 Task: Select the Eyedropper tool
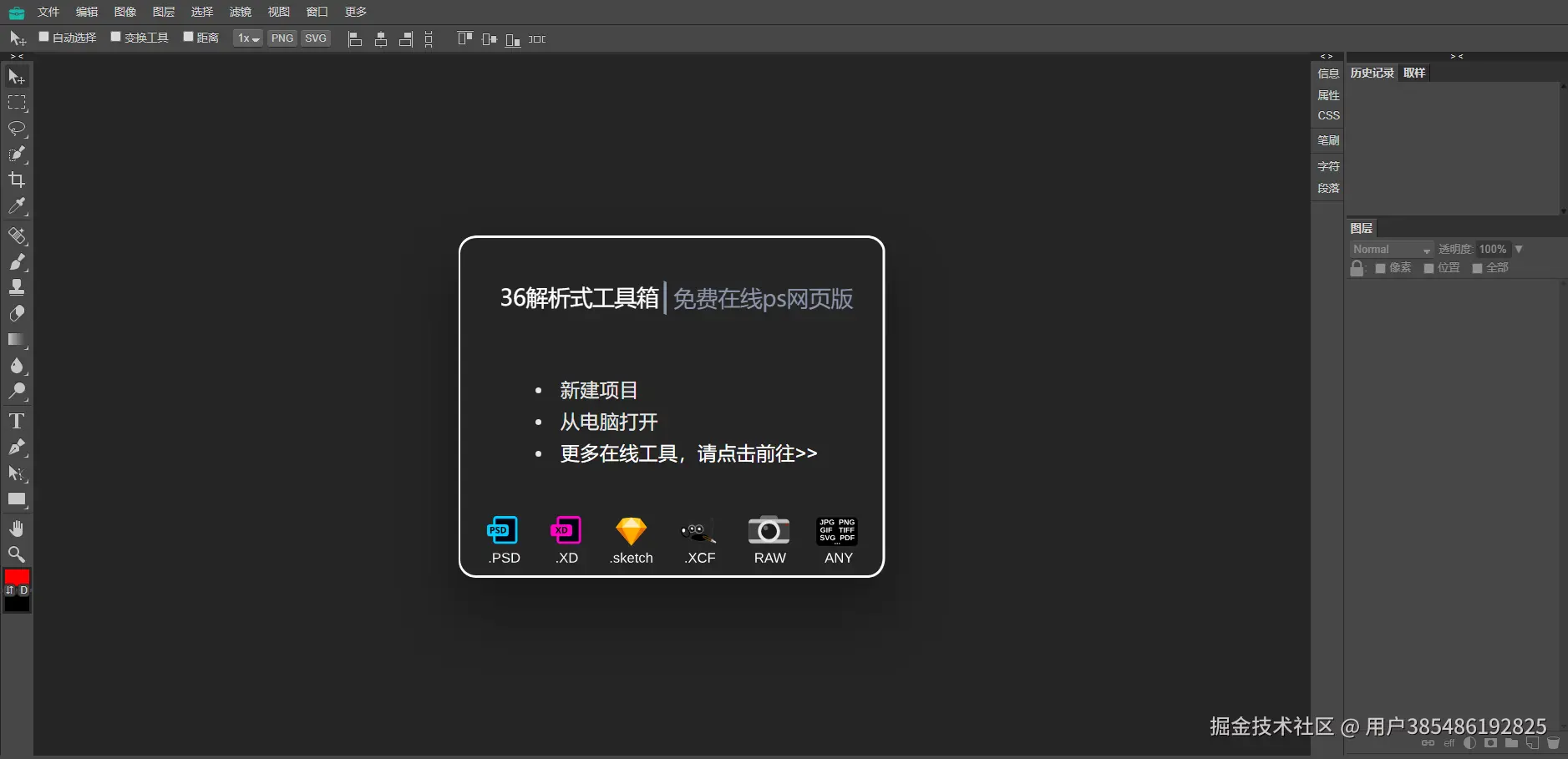[x=17, y=206]
